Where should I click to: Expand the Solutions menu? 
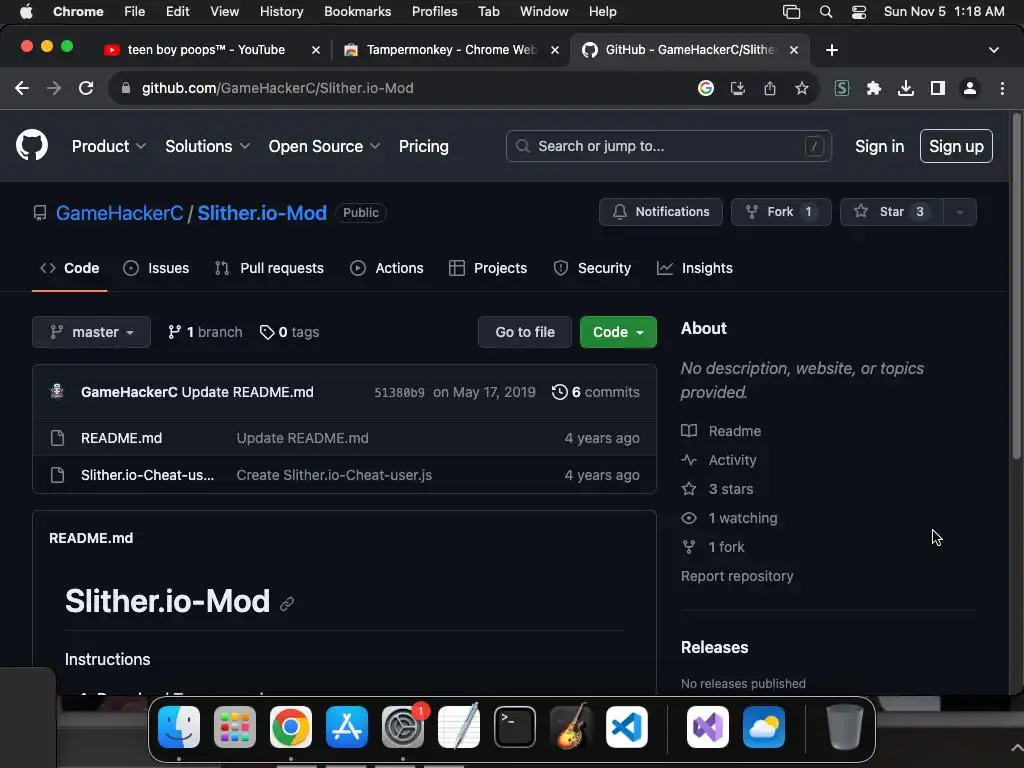pos(207,146)
